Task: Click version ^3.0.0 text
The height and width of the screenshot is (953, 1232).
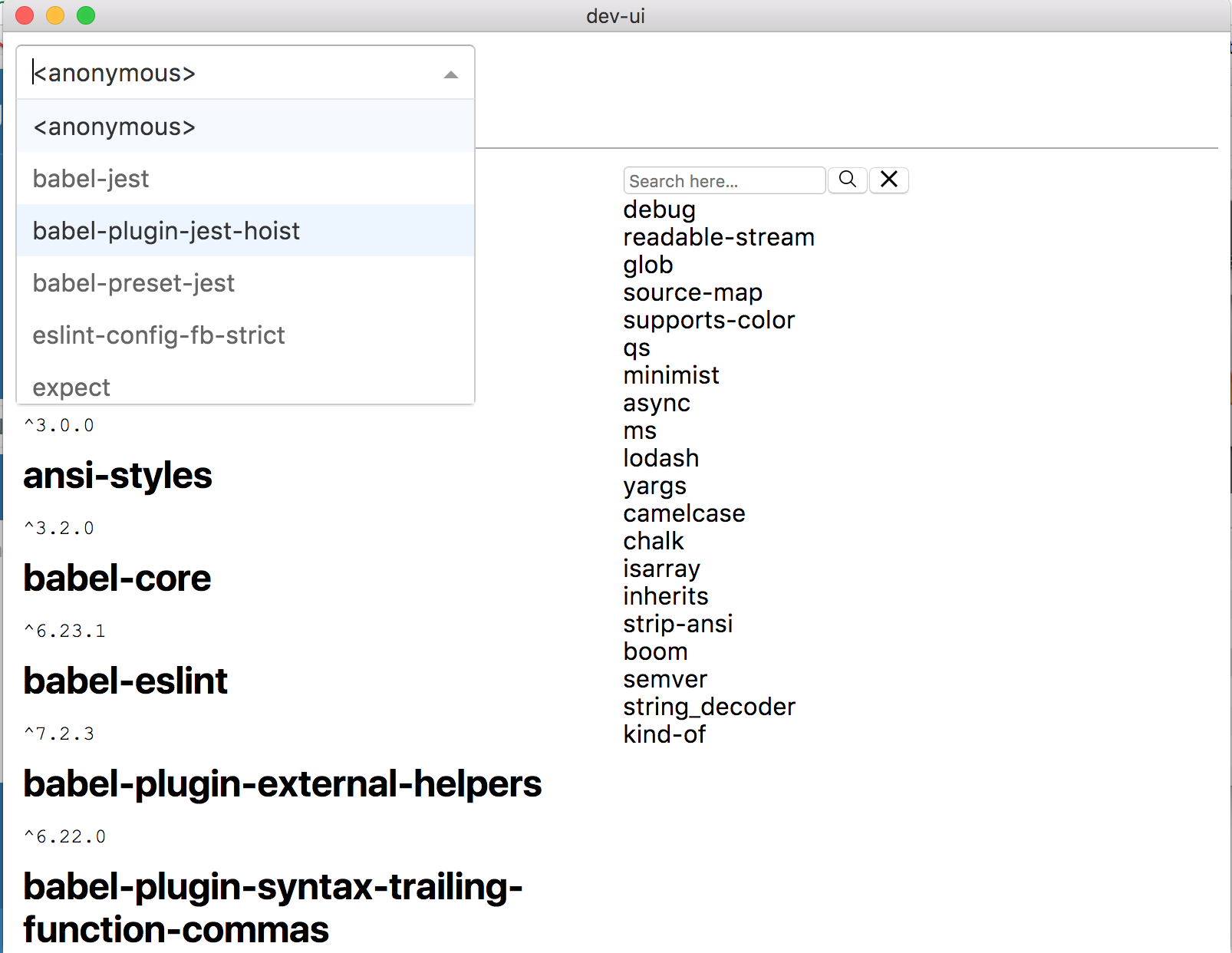Action: click(x=59, y=425)
